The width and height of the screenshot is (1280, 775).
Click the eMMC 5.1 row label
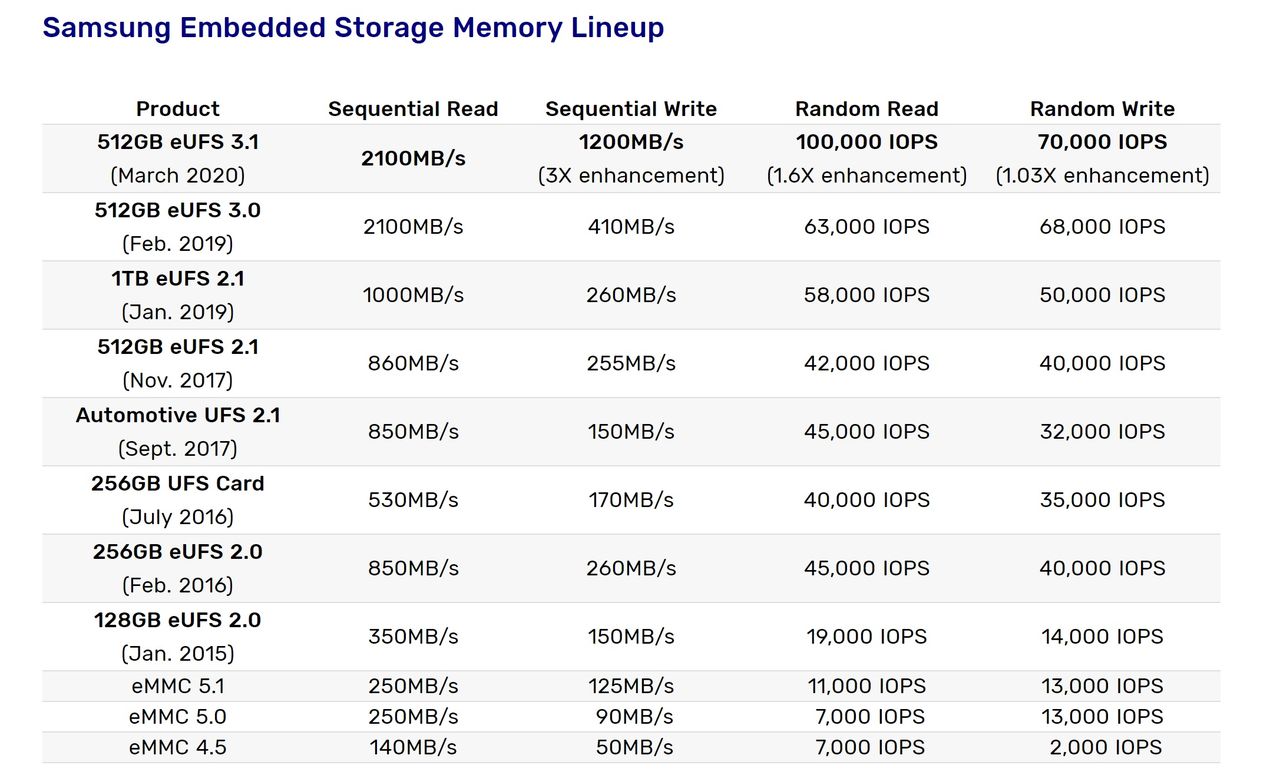178,686
